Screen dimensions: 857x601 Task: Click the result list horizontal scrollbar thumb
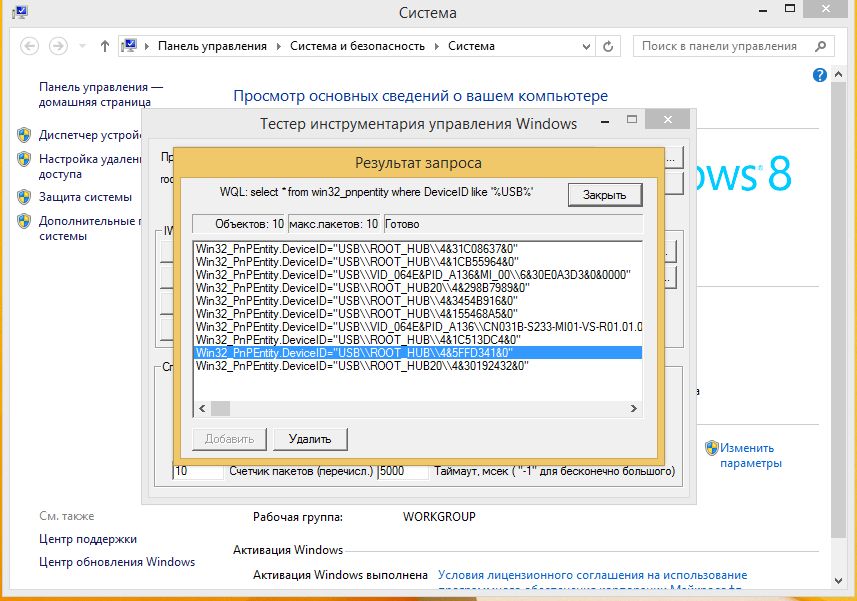(x=221, y=409)
